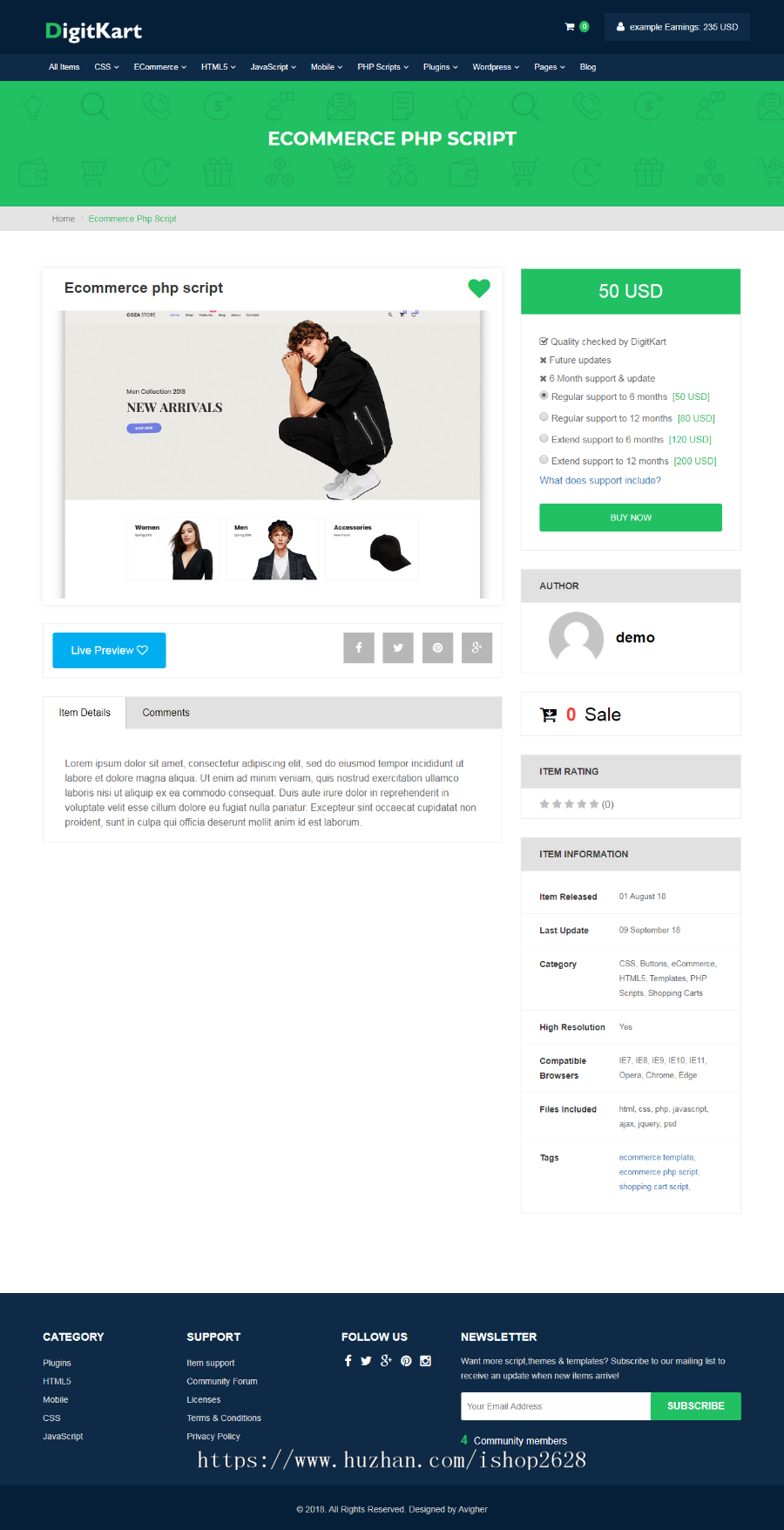Image resolution: width=784 pixels, height=1530 pixels.
Task: Open the ECommerce navigation dropdown
Action: [160, 67]
